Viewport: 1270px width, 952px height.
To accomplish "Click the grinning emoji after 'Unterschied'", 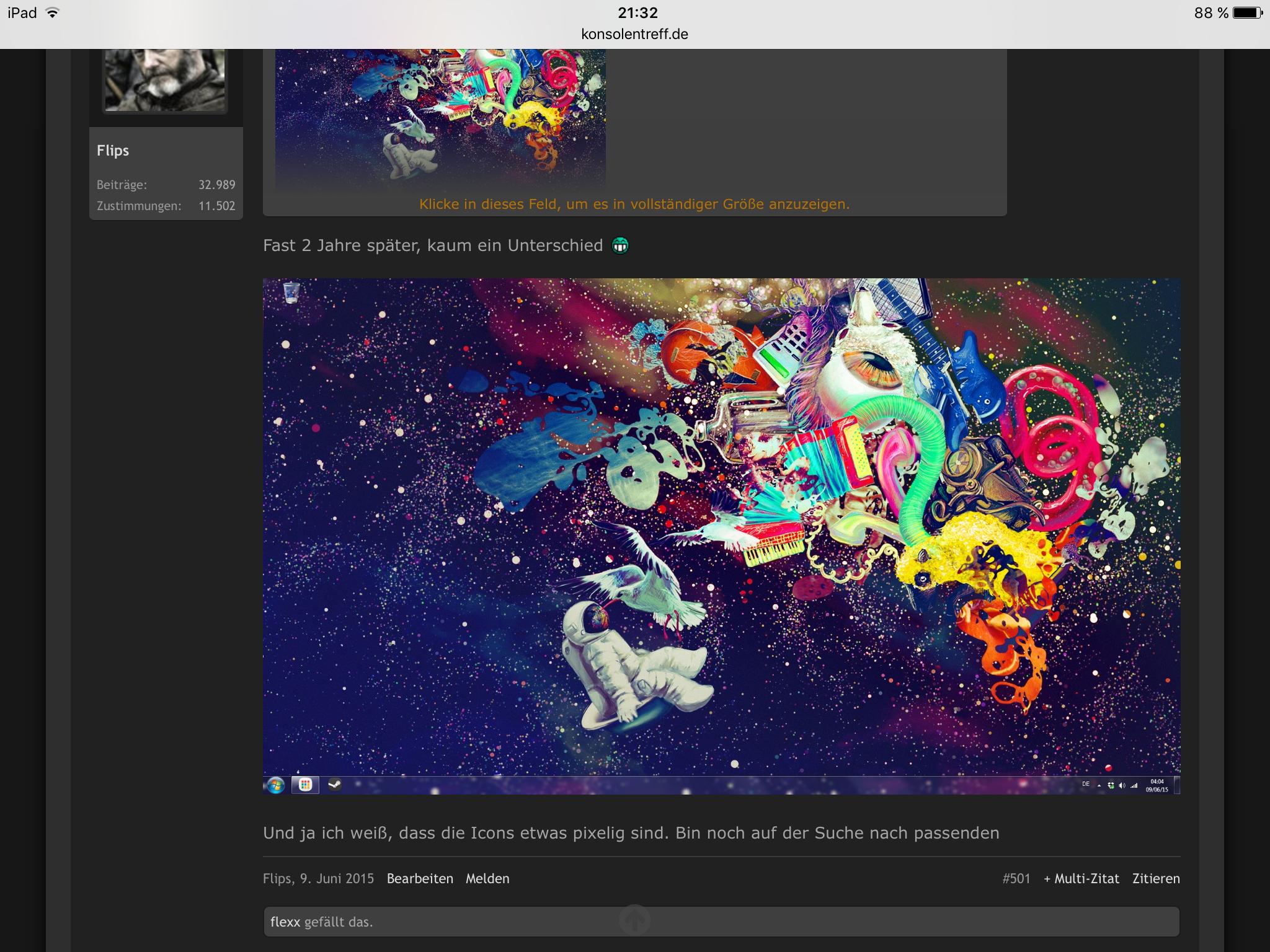I will 620,246.
